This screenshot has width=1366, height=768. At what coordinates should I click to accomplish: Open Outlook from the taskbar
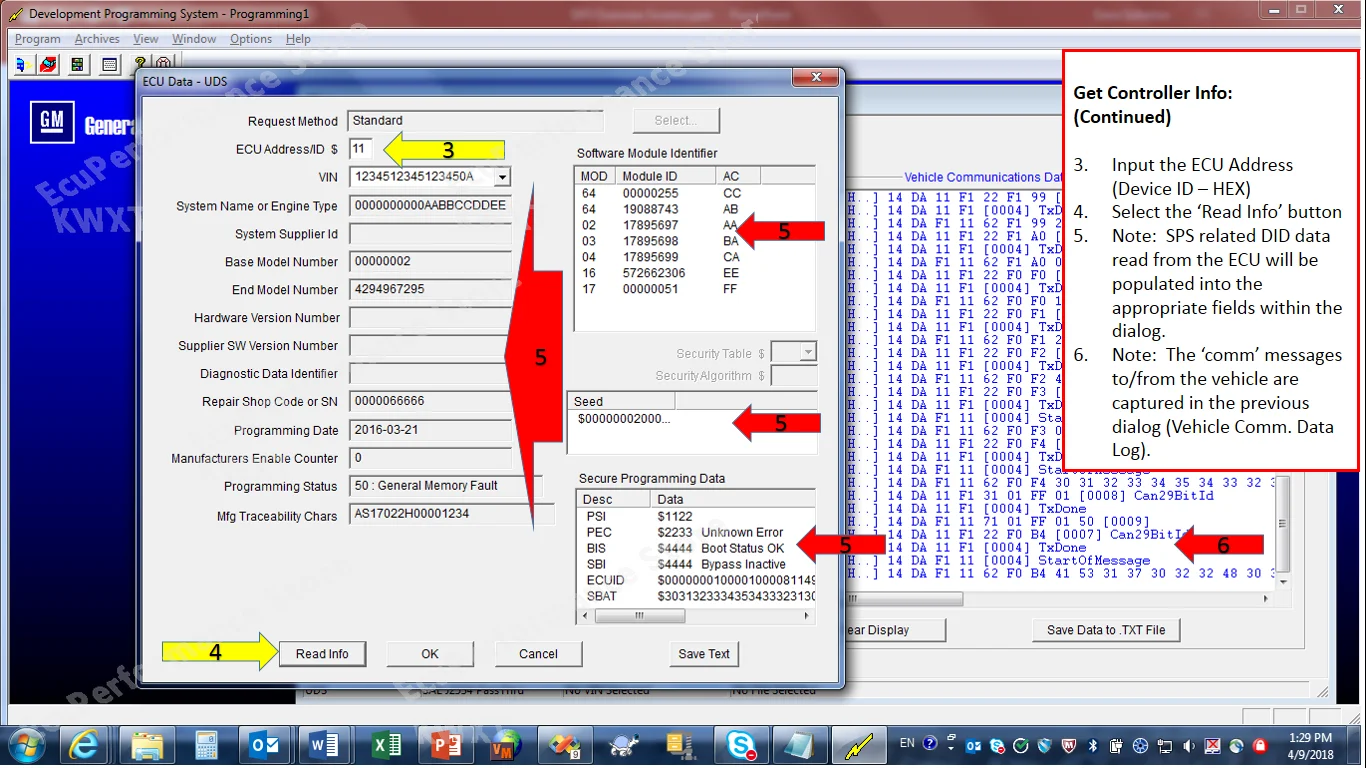[x=266, y=746]
